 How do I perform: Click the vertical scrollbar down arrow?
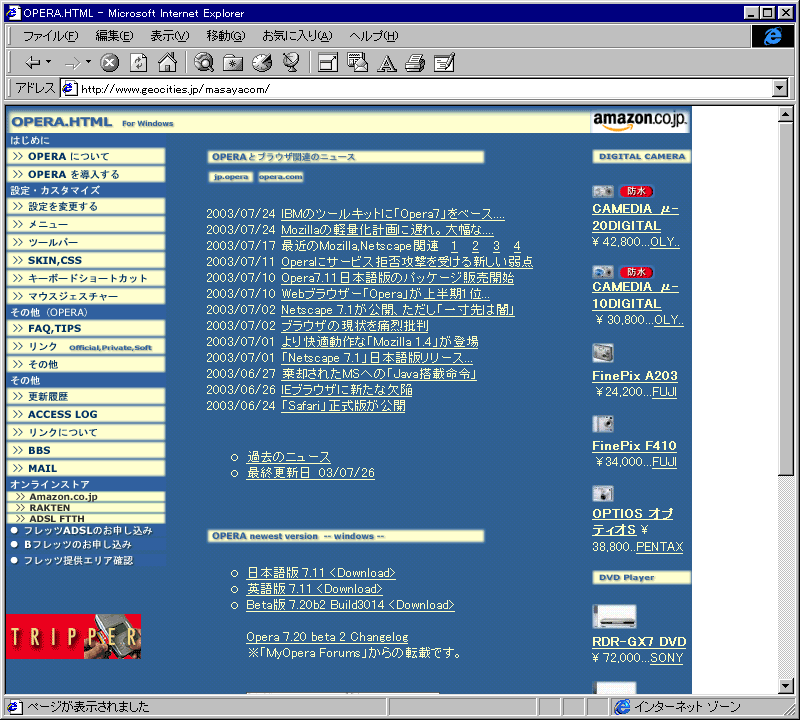click(x=786, y=686)
